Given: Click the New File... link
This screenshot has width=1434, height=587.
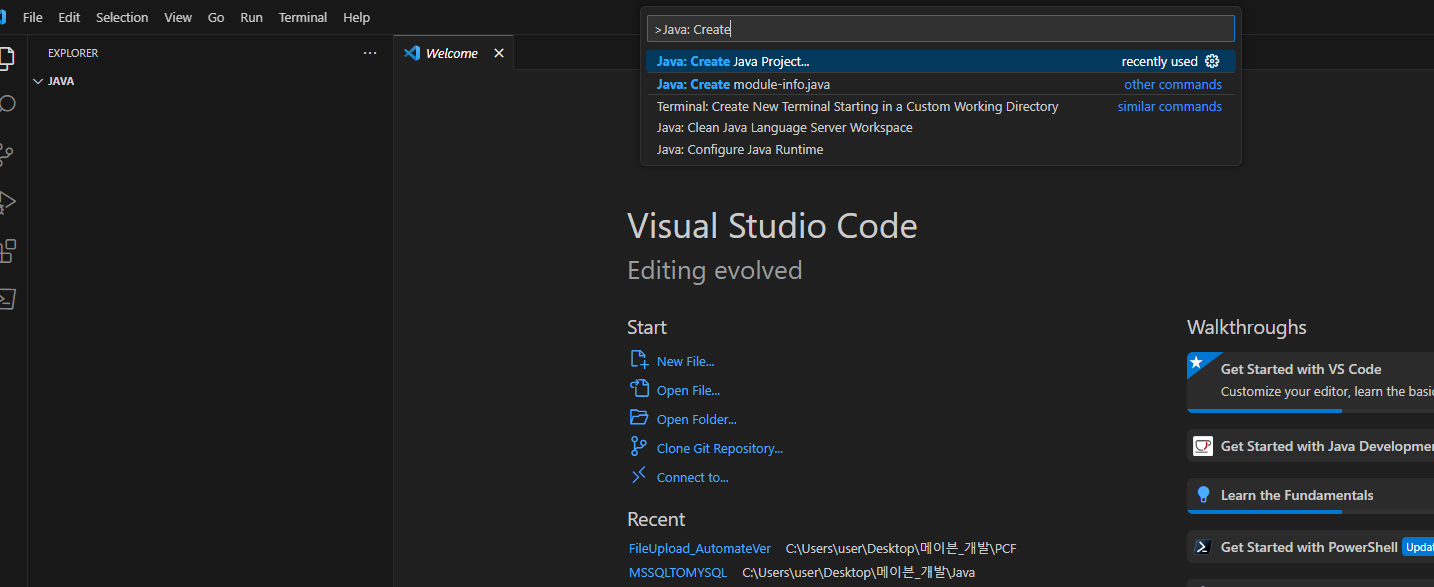Looking at the screenshot, I should pos(685,361).
